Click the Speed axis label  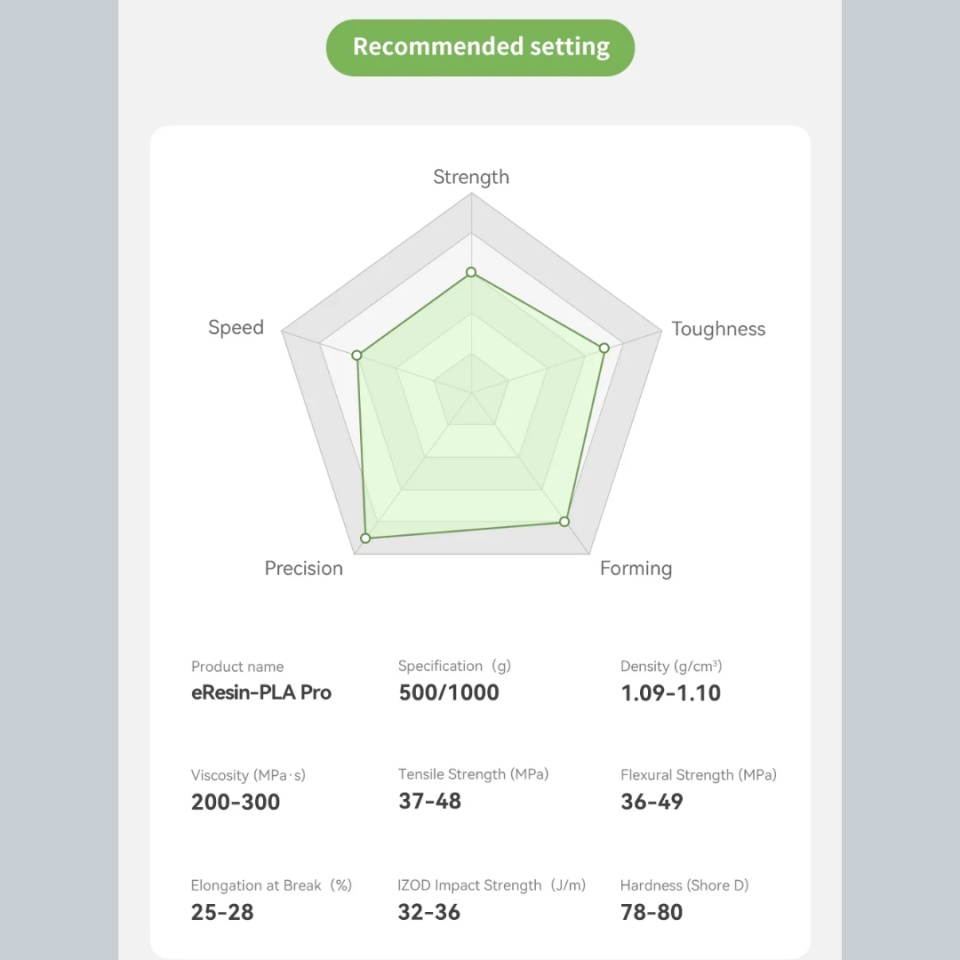click(236, 328)
